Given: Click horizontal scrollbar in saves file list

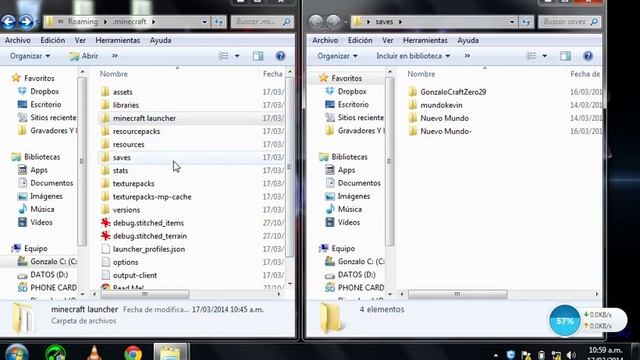Looking at the screenshot, I should pos(457,294).
